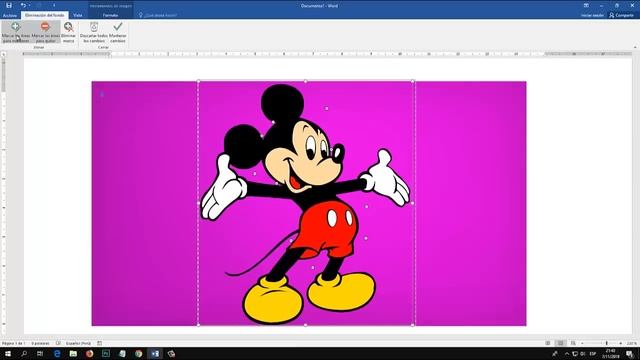Select Marcar las áreas para quitar tool
The image size is (640, 360).
point(45,32)
